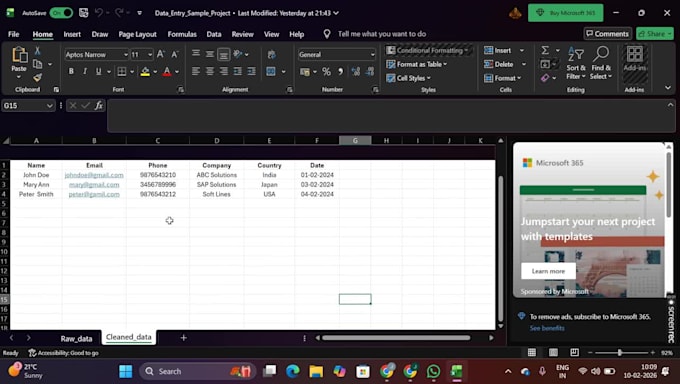This screenshot has width=680, height=384.
Task: Open the General number format dropdown
Action: (372, 55)
